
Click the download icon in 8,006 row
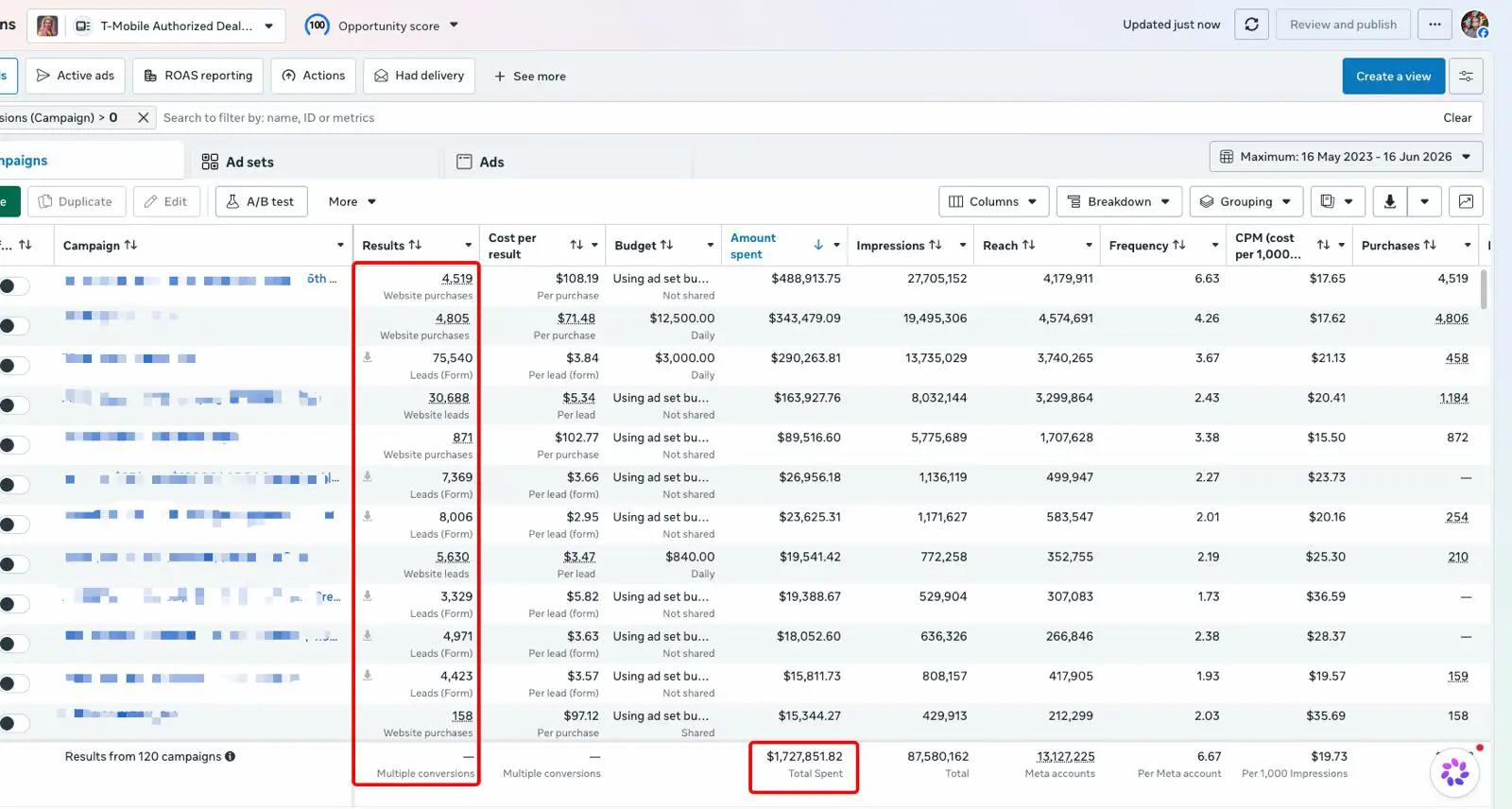(x=368, y=516)
